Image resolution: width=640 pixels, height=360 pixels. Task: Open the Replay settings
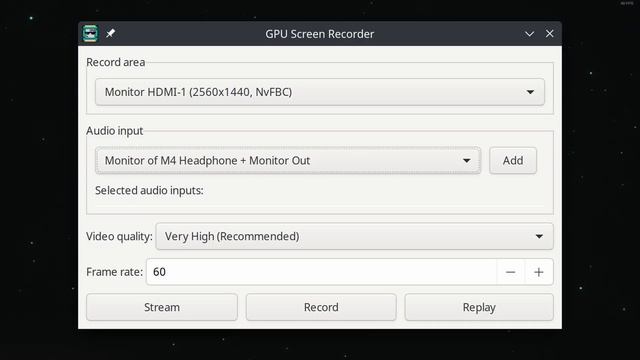pyautogui.click(x=479, y=307)
